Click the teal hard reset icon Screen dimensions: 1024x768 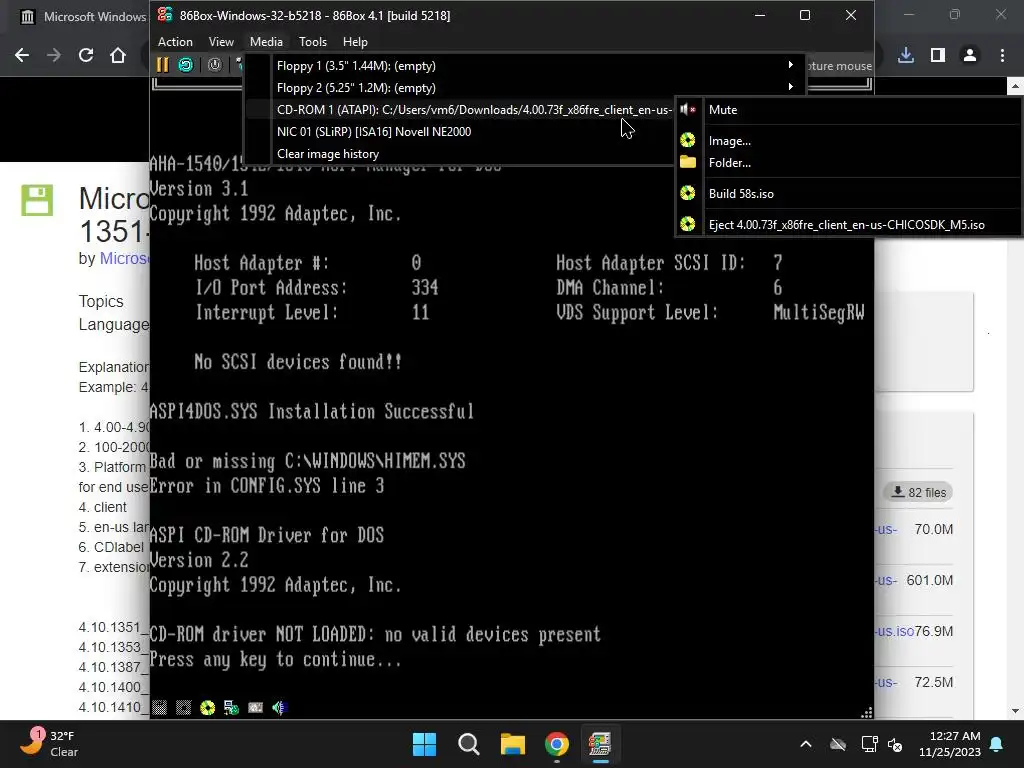point(186,65)
